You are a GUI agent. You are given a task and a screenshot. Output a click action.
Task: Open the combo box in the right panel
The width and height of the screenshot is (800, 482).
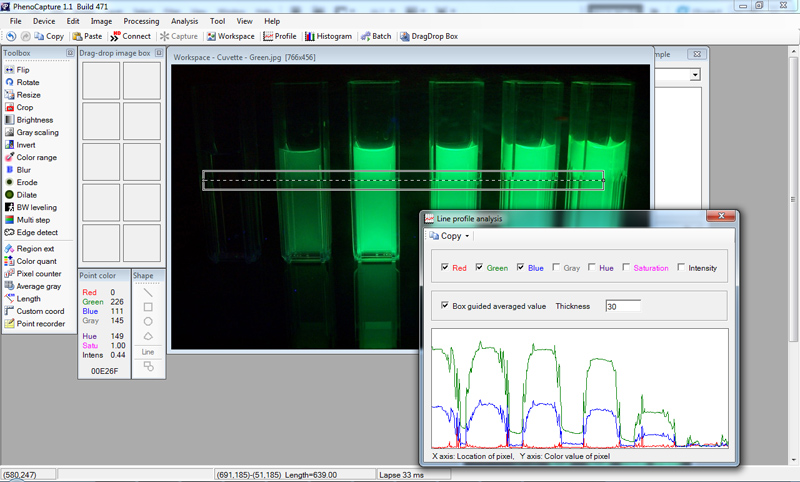694,75
